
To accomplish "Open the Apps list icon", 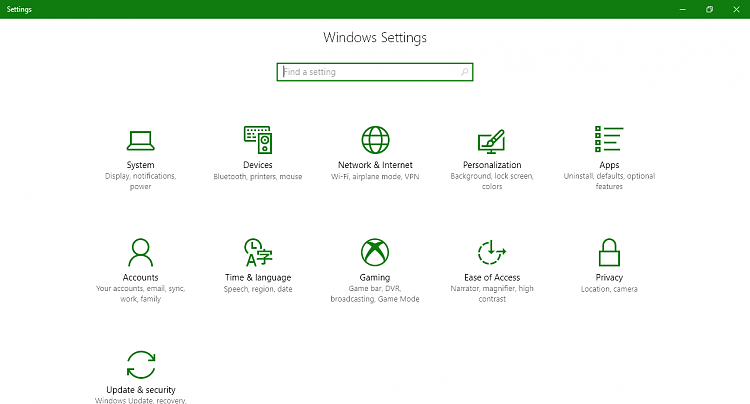I will point(609,139).
